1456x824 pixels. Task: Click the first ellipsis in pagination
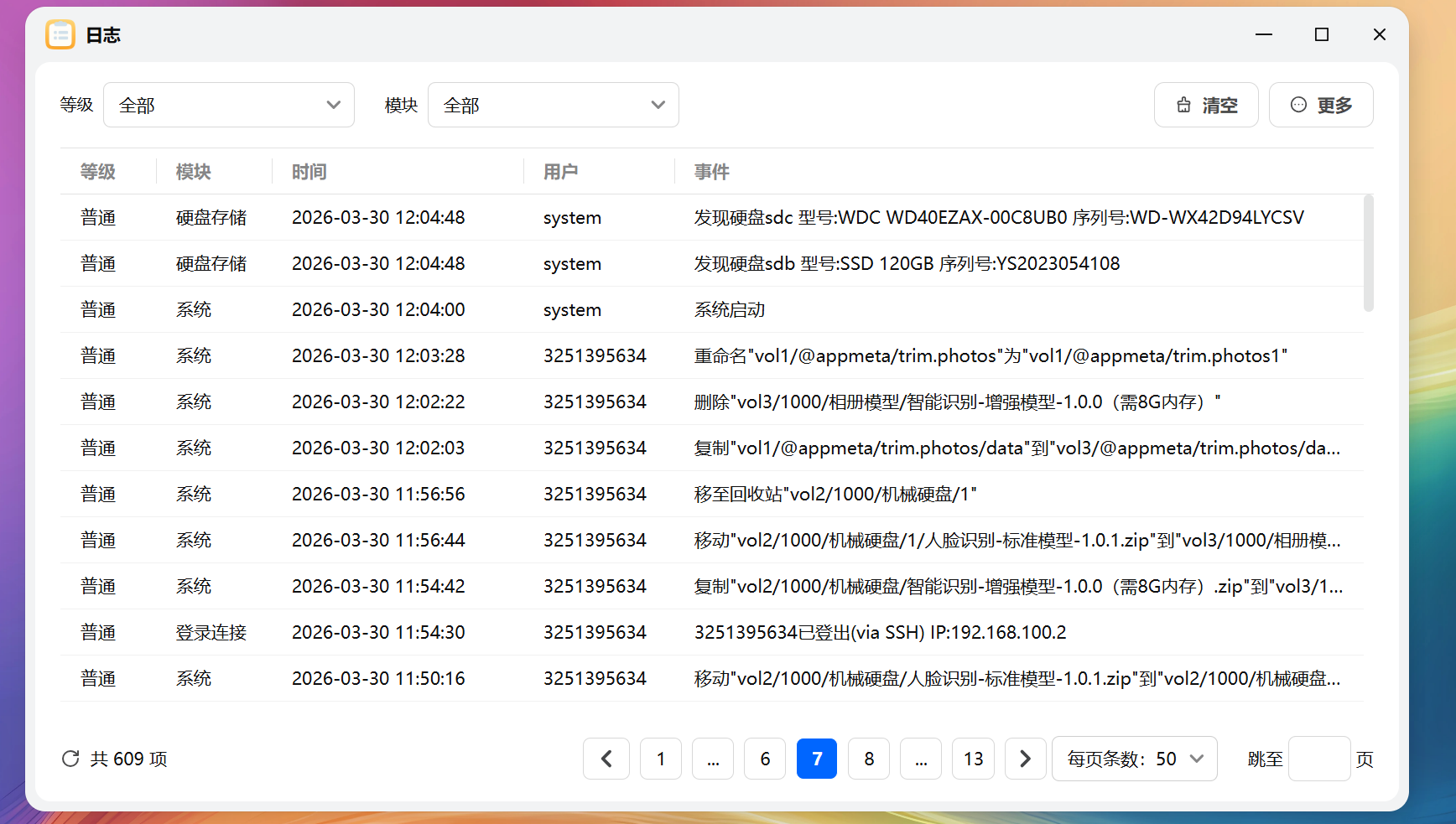[712, 758]
